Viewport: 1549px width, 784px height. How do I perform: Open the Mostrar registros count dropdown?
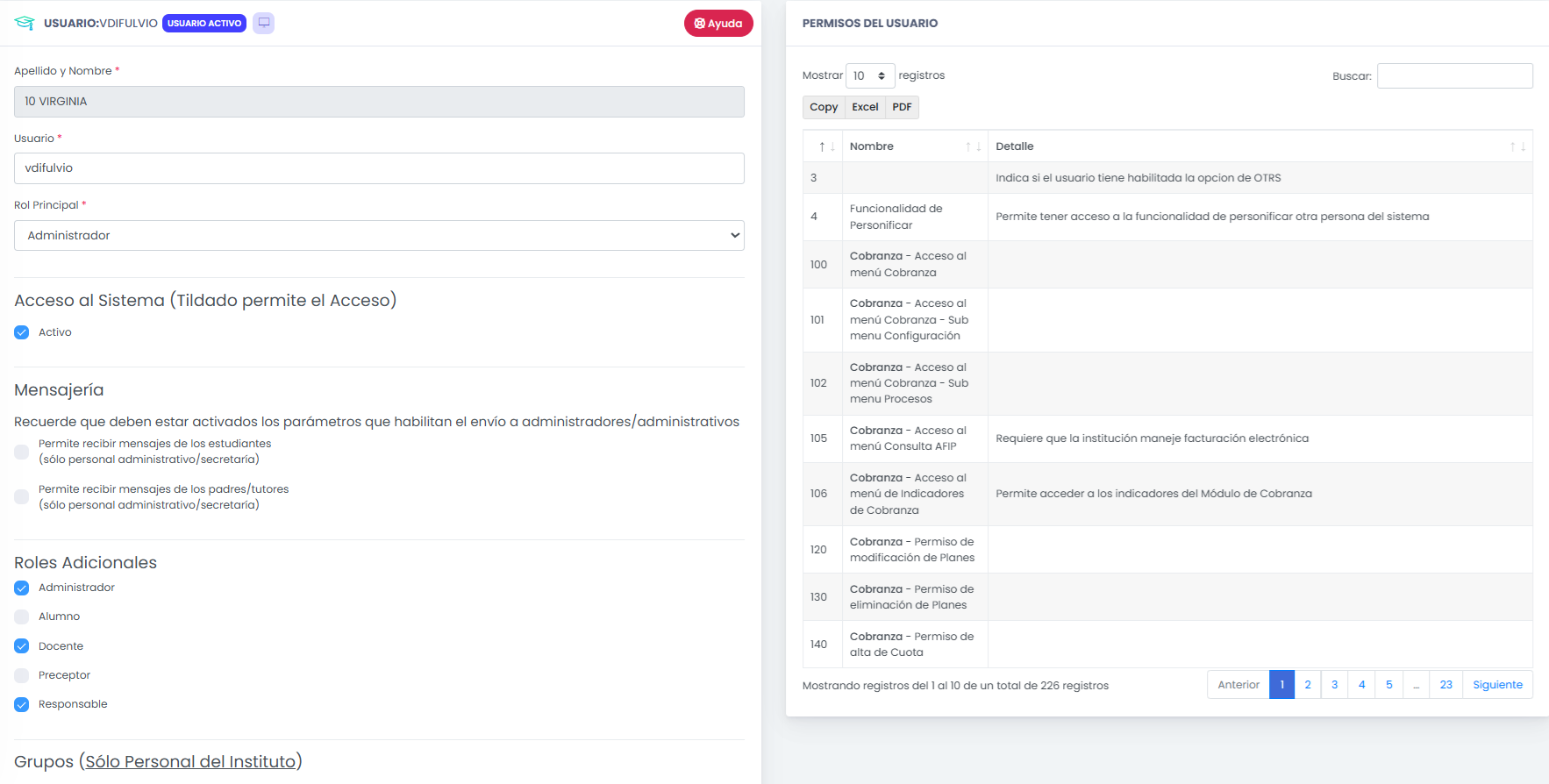coord(870,75)
